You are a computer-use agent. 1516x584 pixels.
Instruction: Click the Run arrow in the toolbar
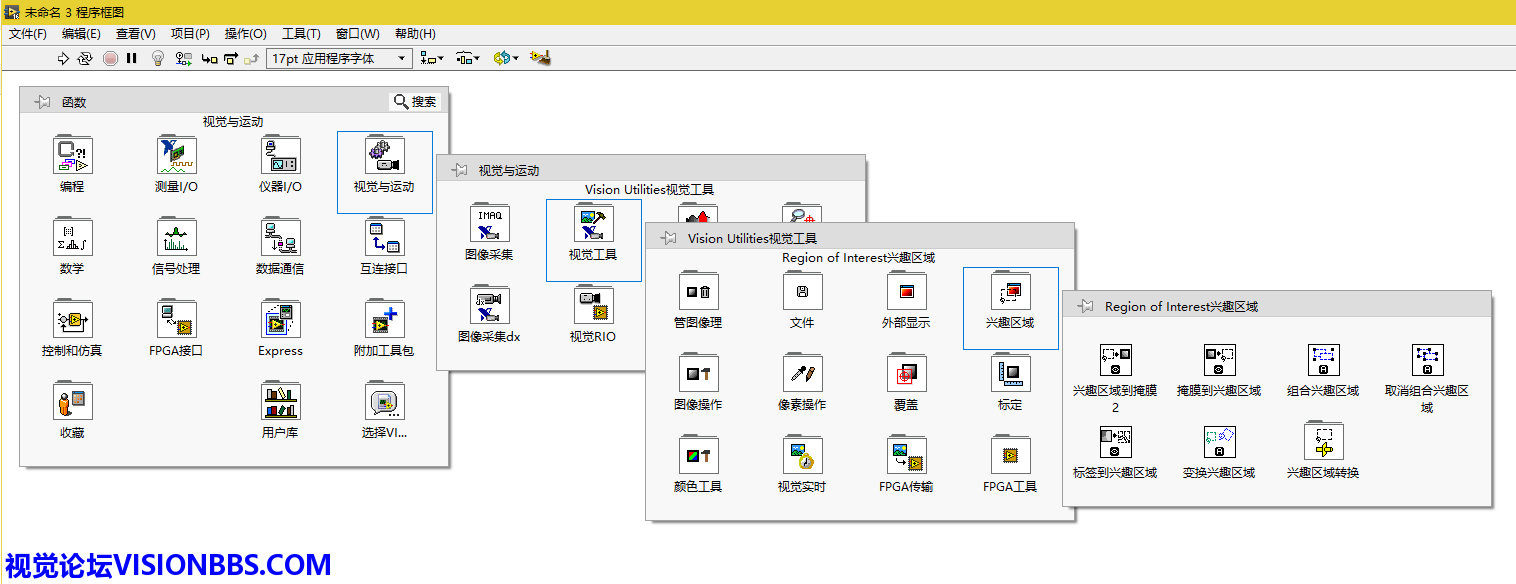(64, 58)
